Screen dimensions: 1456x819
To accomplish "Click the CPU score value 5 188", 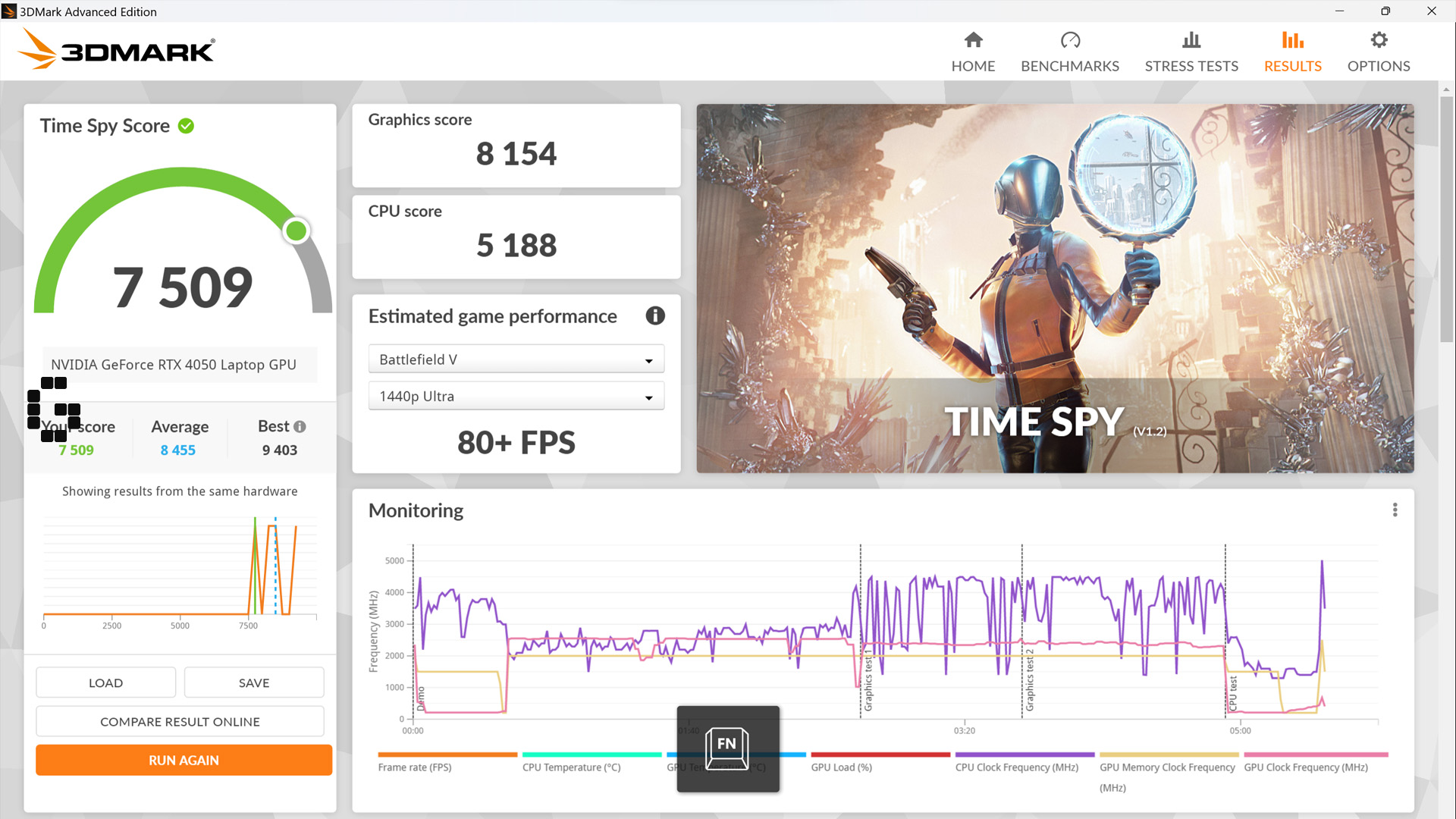I will 516,246.
